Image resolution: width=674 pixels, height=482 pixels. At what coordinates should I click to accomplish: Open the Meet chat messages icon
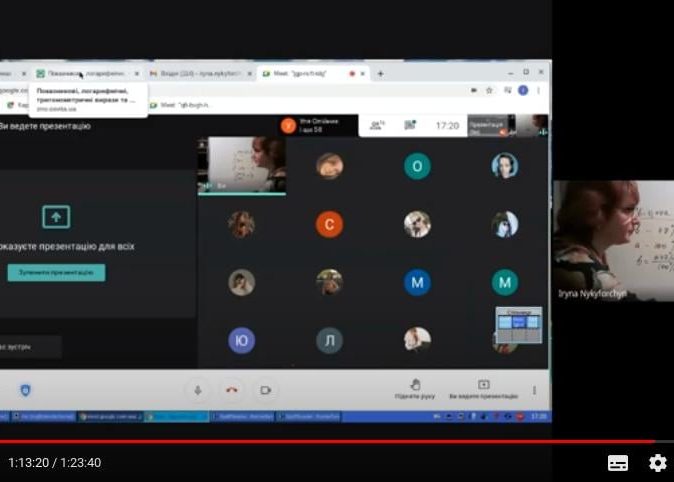[x=410, y=126]
